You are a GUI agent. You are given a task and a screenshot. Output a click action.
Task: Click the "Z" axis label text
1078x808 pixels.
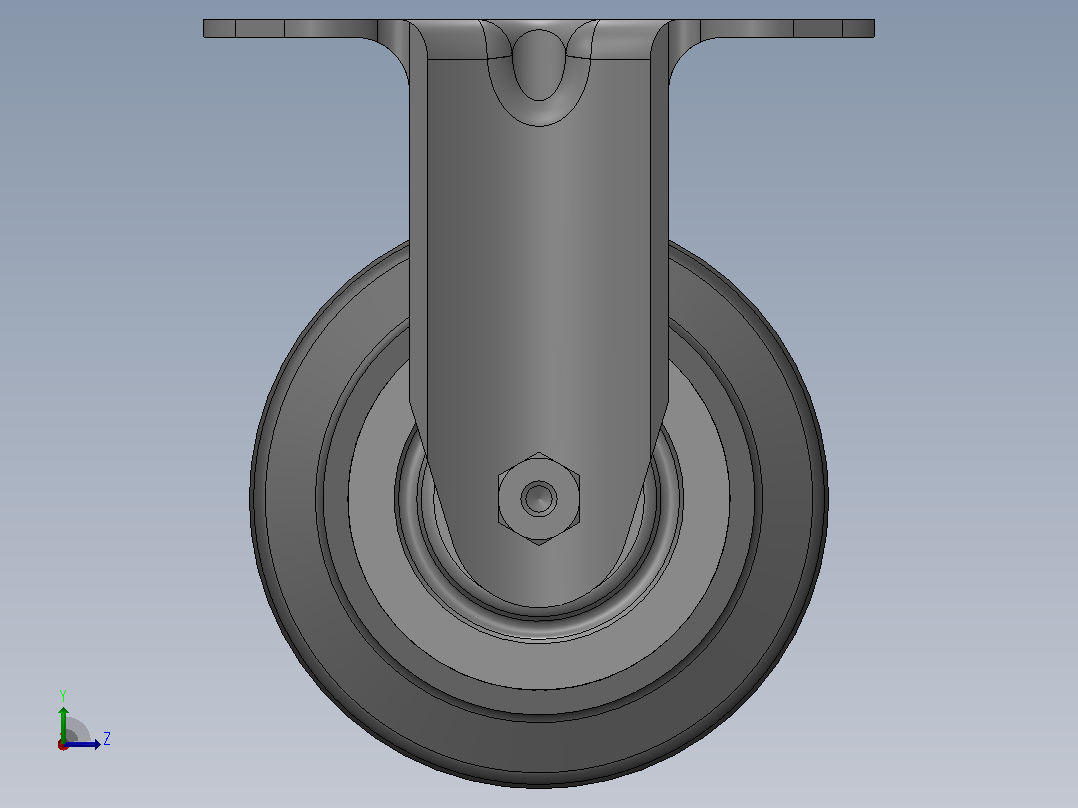[x=107, y=739]
